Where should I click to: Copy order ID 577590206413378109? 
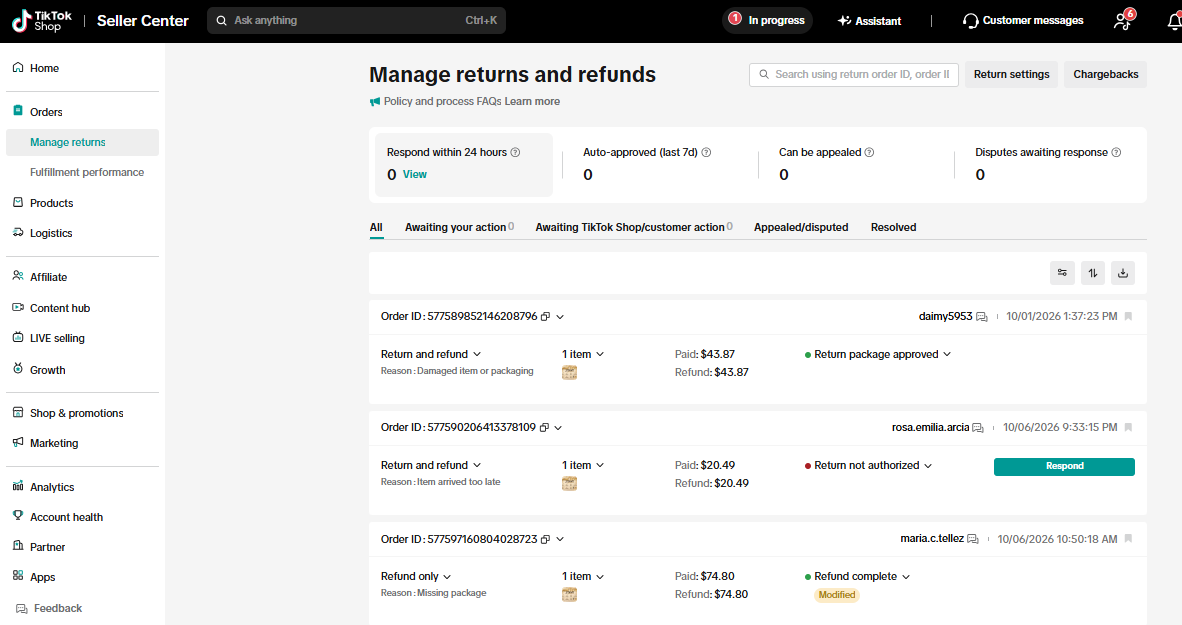544,427
